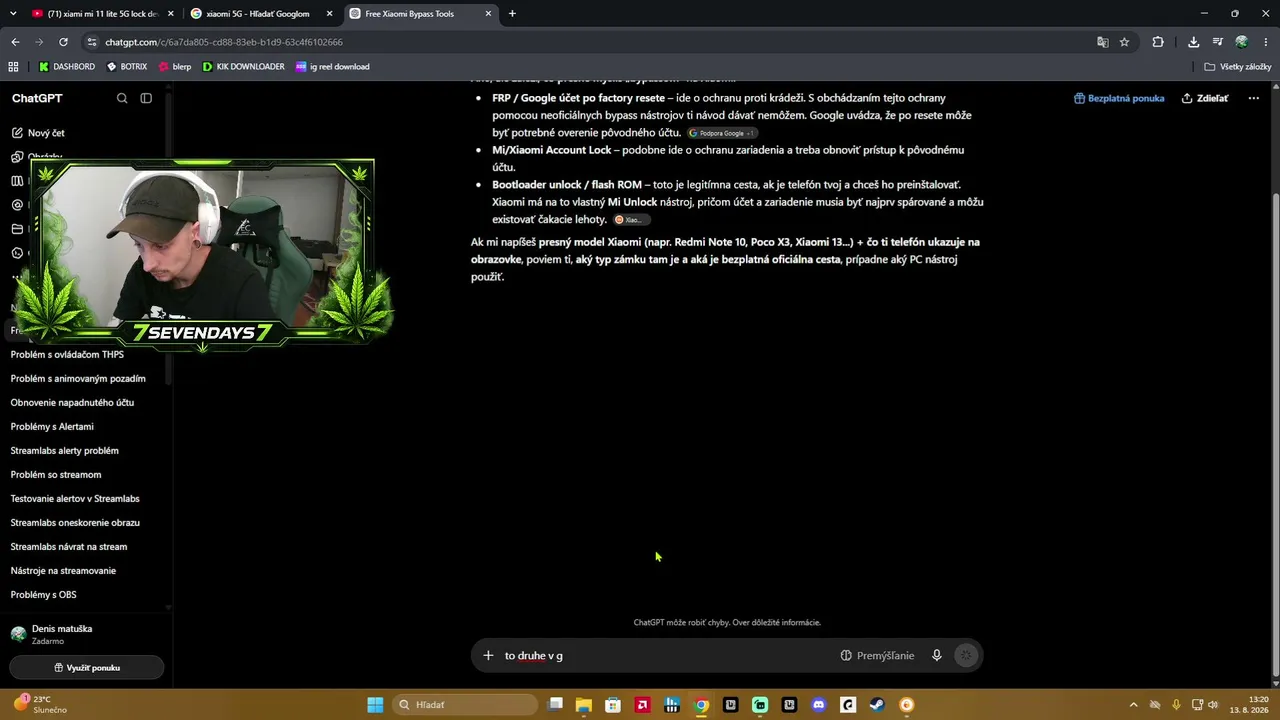View site information in address bar
The image size is (1280, 720).
click(x=92, y=42)
